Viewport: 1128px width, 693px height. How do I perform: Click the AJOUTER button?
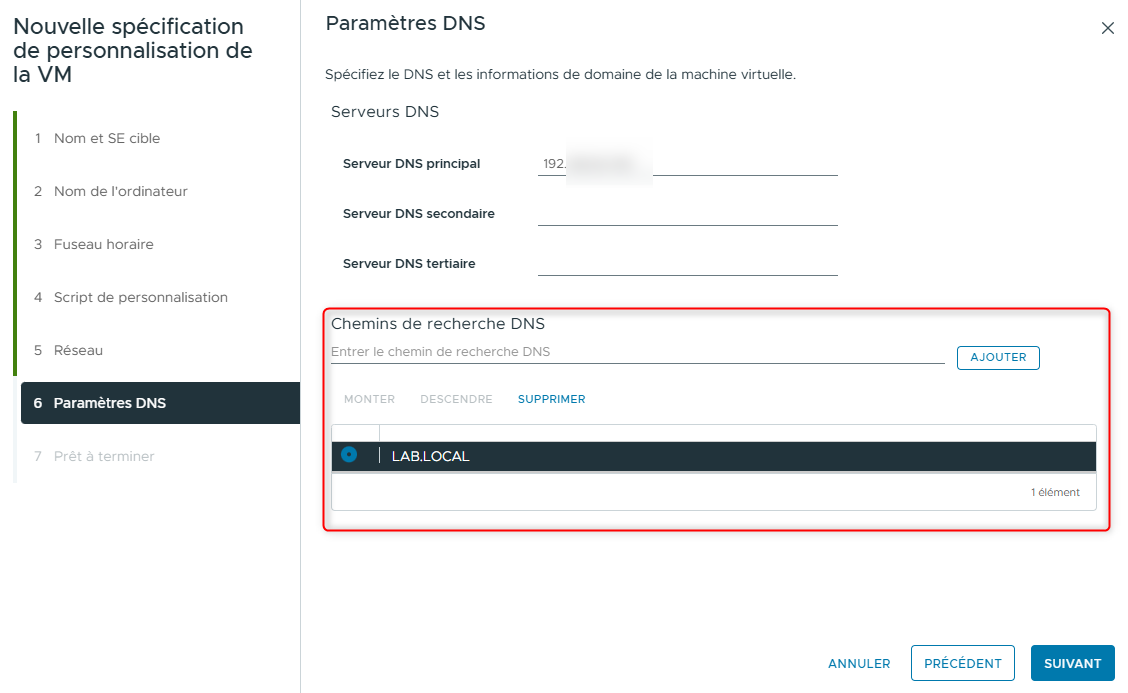point(998,357)
